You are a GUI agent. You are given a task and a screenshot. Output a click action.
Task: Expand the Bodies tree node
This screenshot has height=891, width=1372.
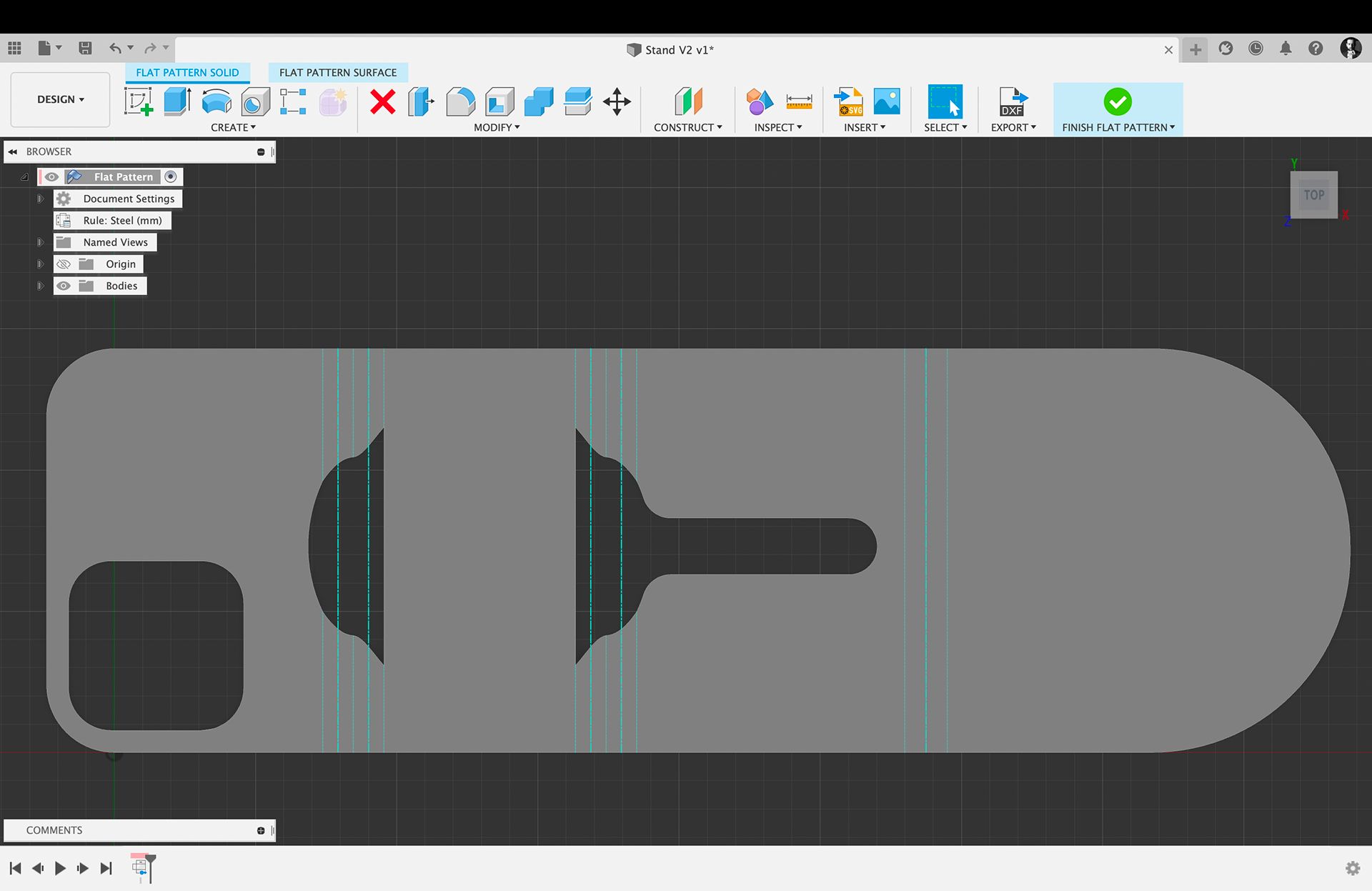pyautogui.click(x=41, y=286)
